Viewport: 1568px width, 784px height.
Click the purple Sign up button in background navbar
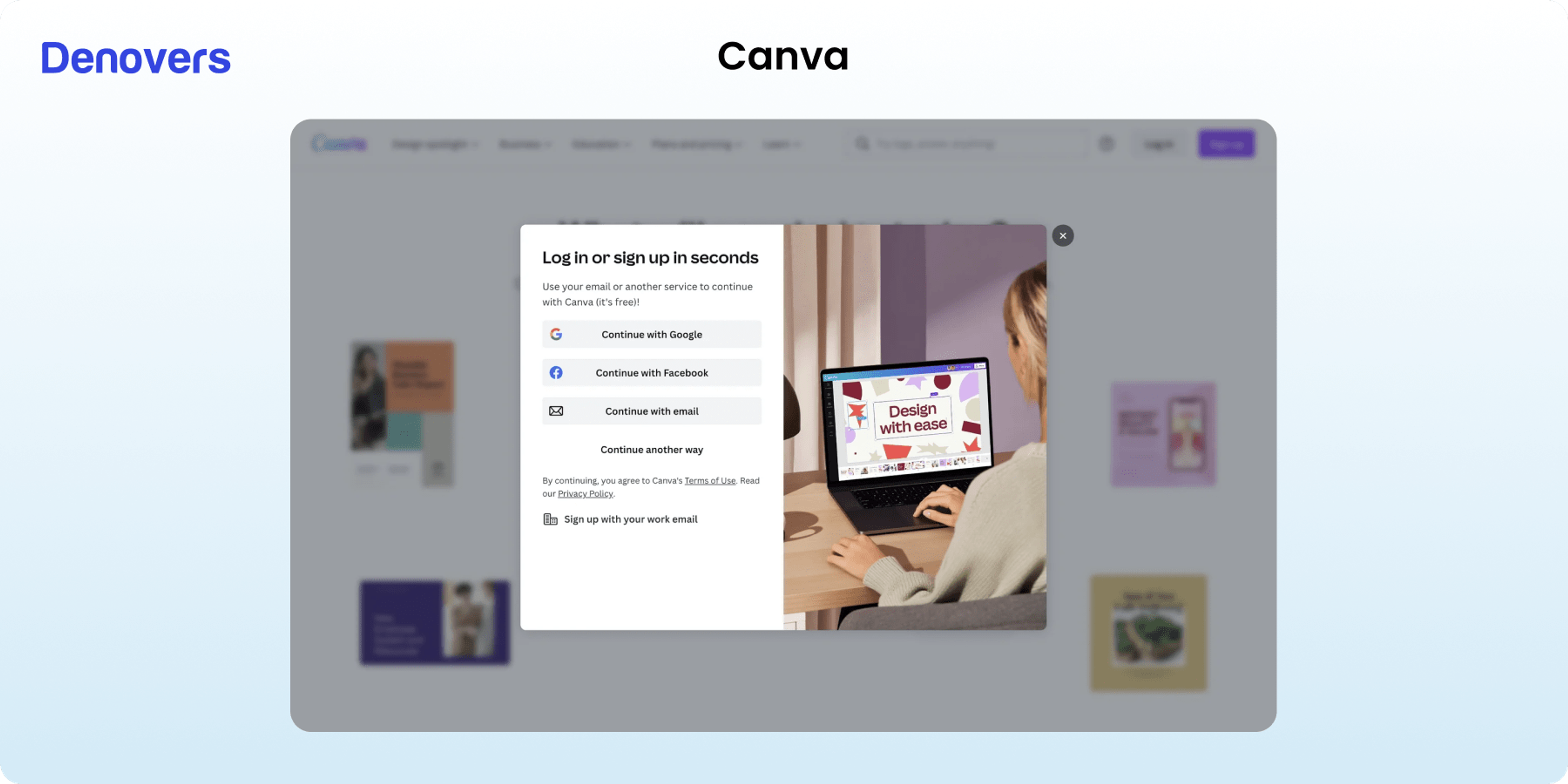[1227, 144]
